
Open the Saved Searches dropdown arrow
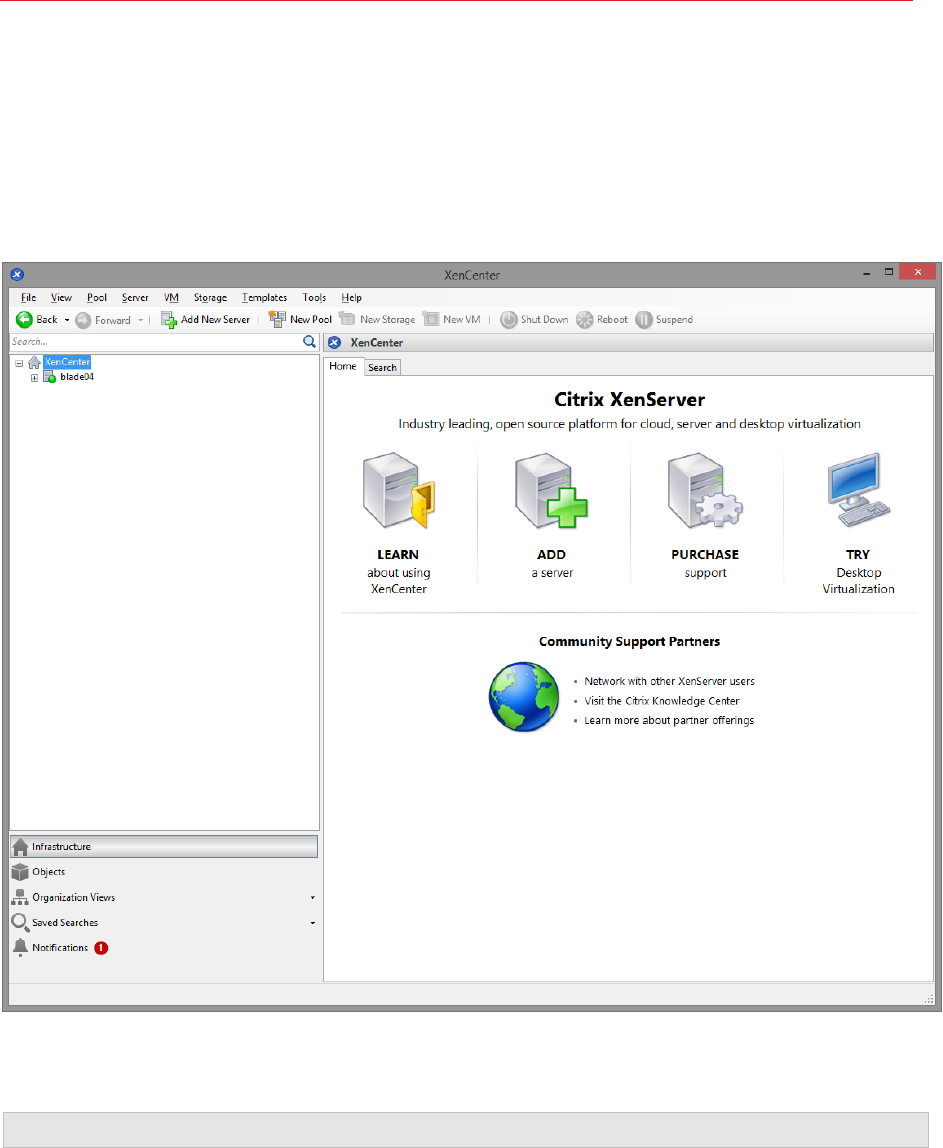coord(313,922)
